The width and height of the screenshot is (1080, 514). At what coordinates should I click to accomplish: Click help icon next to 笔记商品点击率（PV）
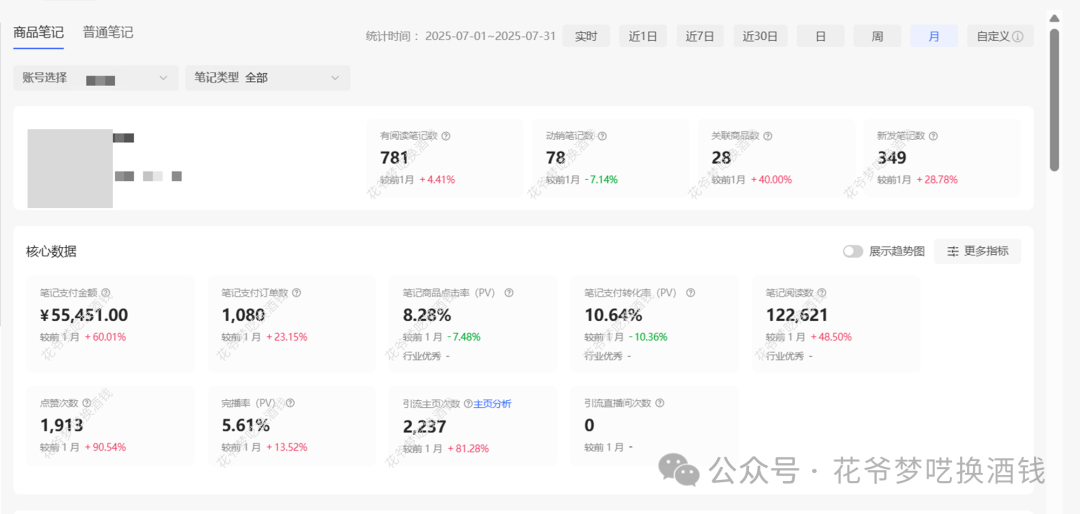click(x=509, y=293)
